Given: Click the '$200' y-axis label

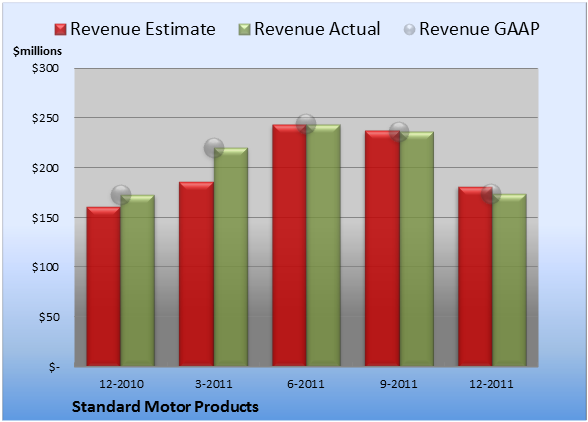Looking at the screenshot, I should click(x=45, y=168).
